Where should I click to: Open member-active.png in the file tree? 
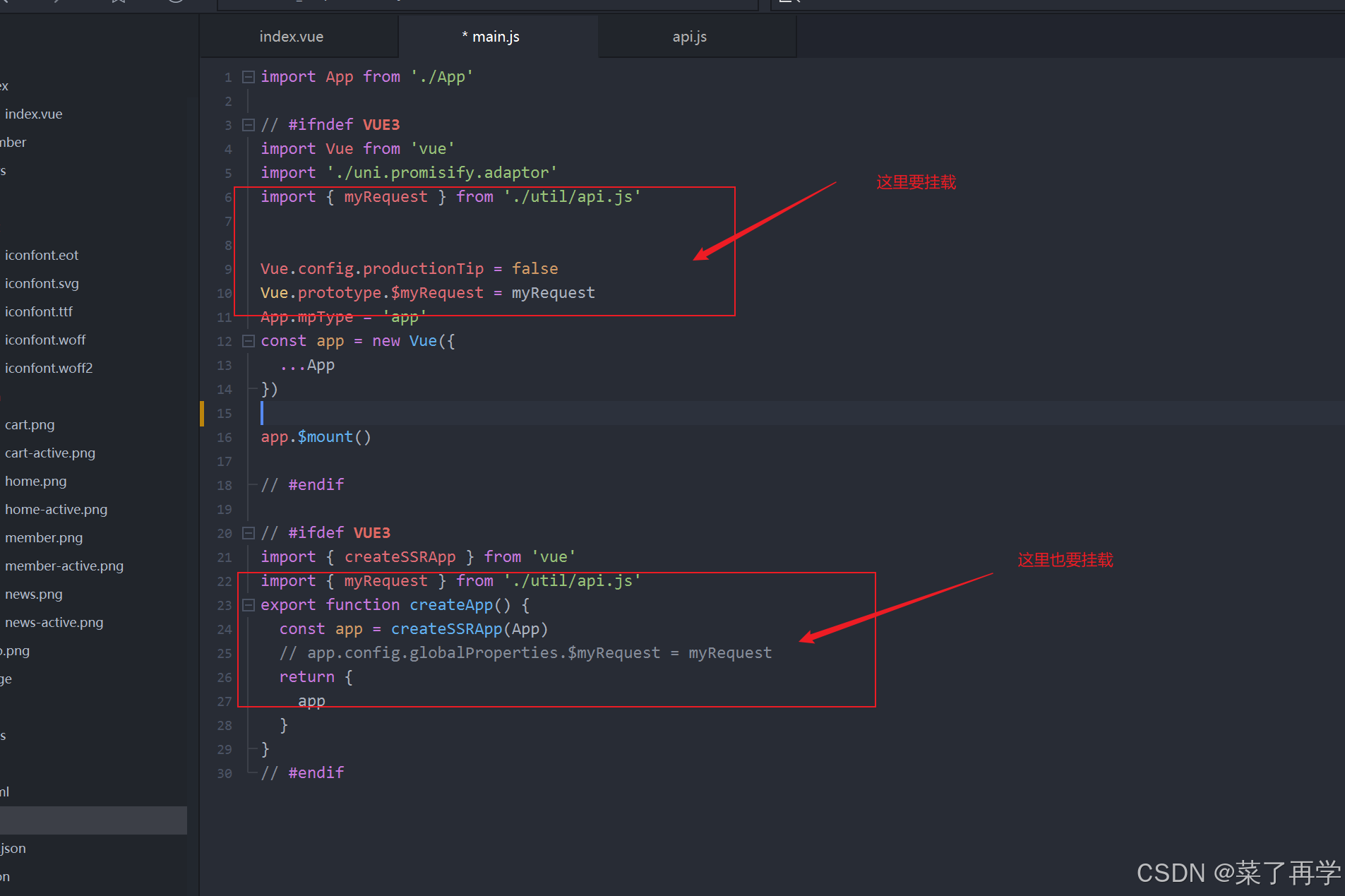coord(64,566)
